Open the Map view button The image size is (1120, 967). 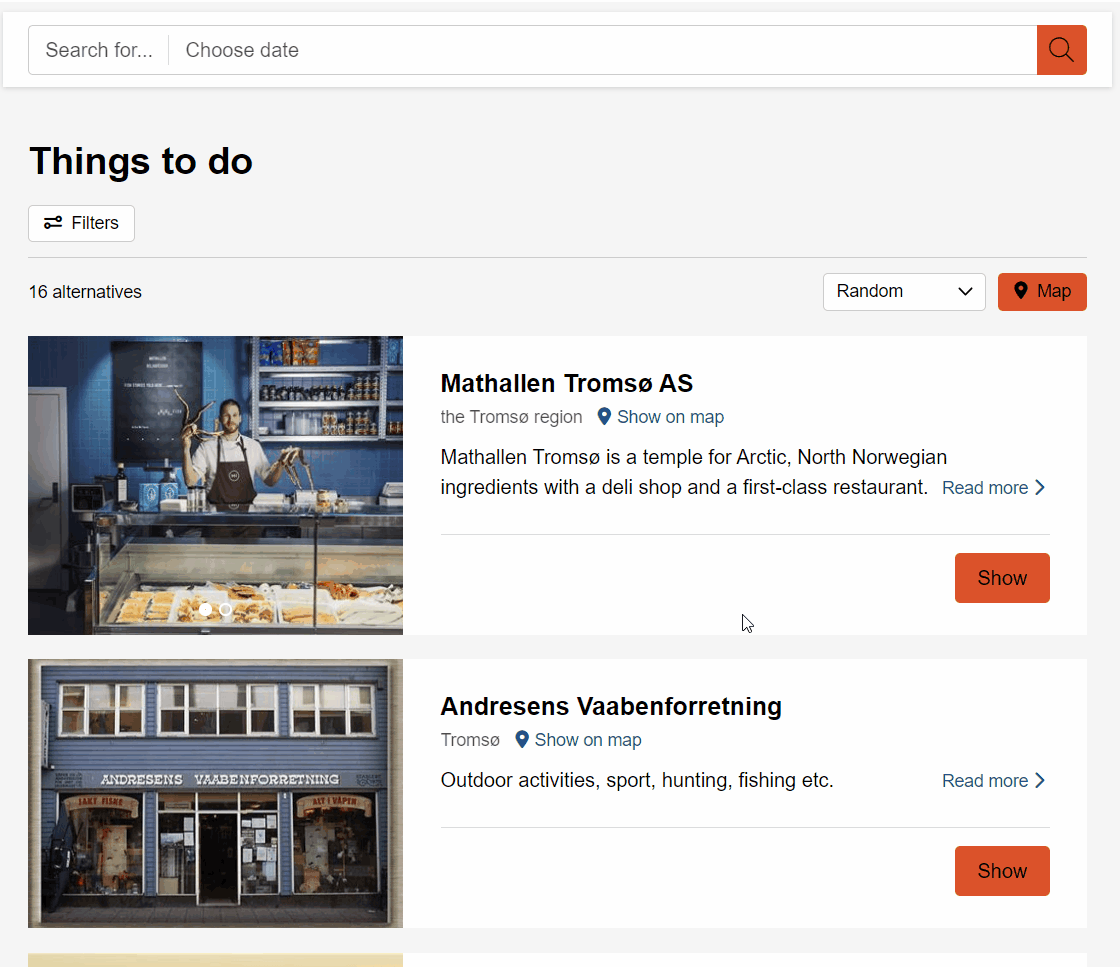tap(1042, 291)
